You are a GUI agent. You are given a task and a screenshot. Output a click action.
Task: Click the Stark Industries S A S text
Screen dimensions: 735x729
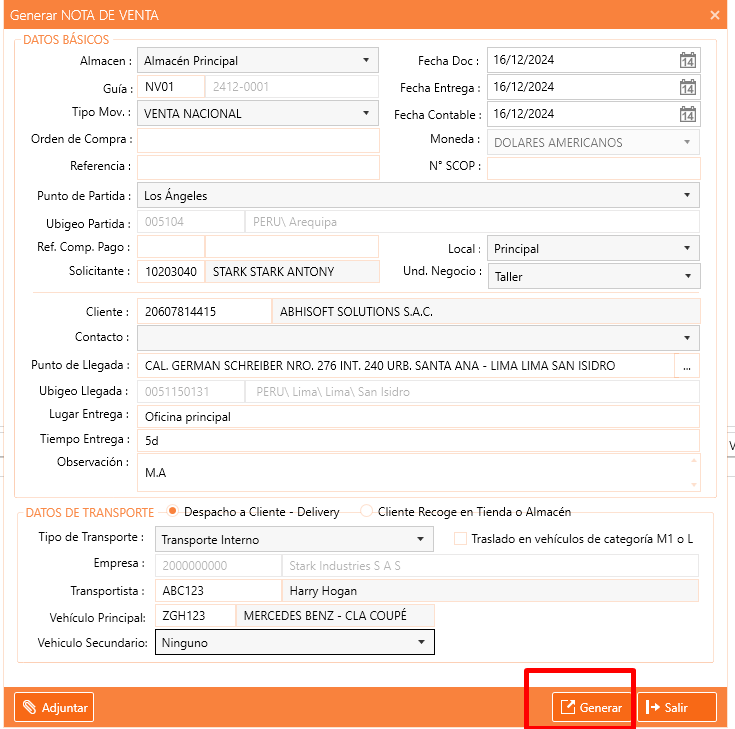(345, 566)
